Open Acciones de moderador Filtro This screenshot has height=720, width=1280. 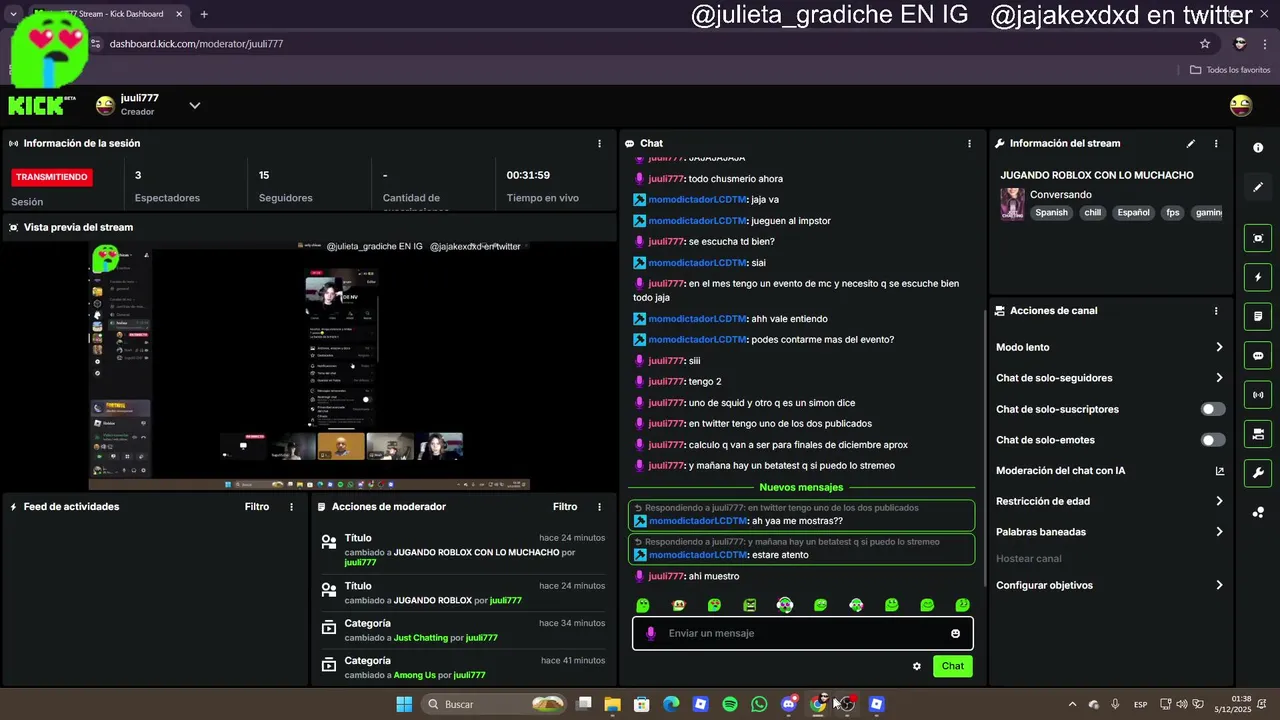(565, 507)
